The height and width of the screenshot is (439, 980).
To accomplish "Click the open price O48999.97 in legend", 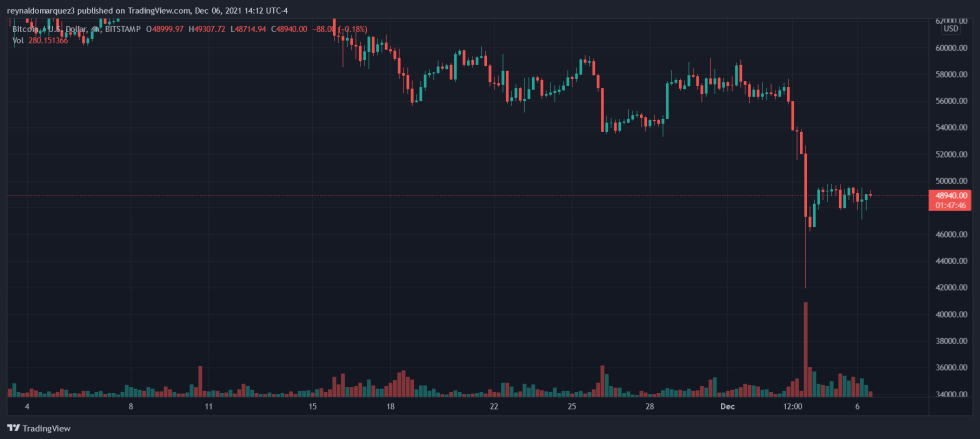I will click(168, 30).
